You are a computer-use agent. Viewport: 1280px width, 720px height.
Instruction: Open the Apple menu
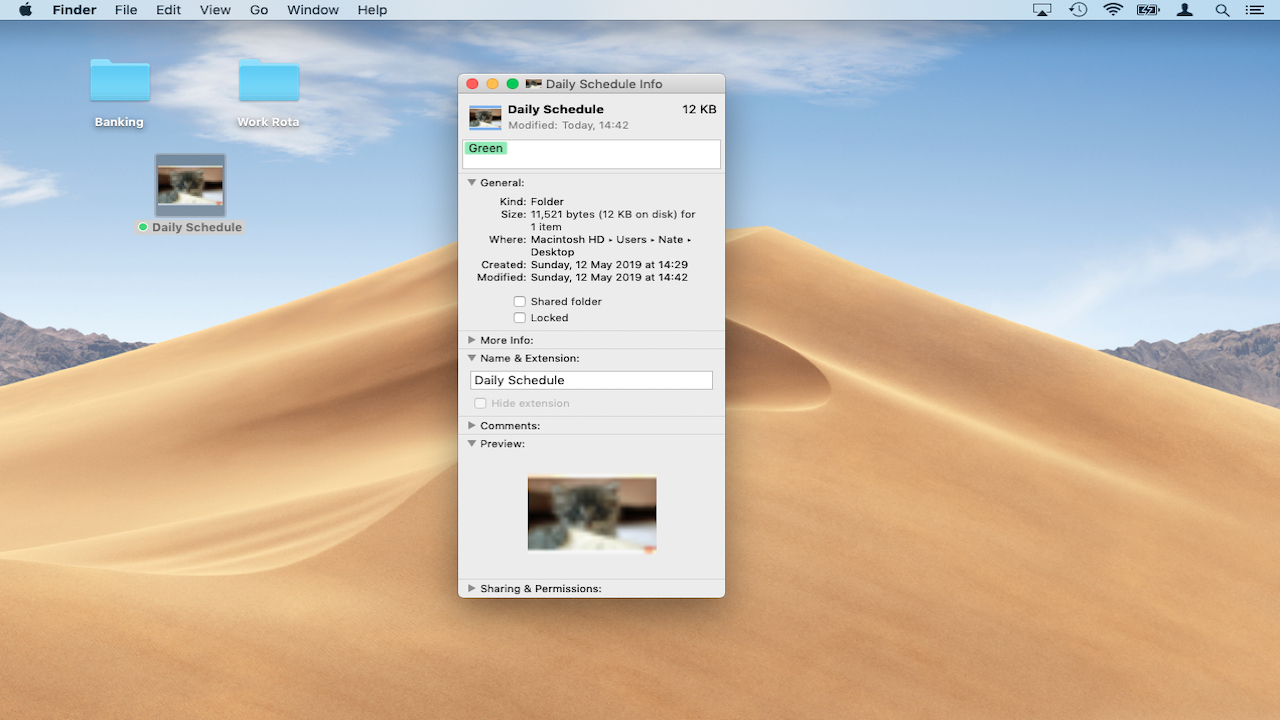click(25, 10)
